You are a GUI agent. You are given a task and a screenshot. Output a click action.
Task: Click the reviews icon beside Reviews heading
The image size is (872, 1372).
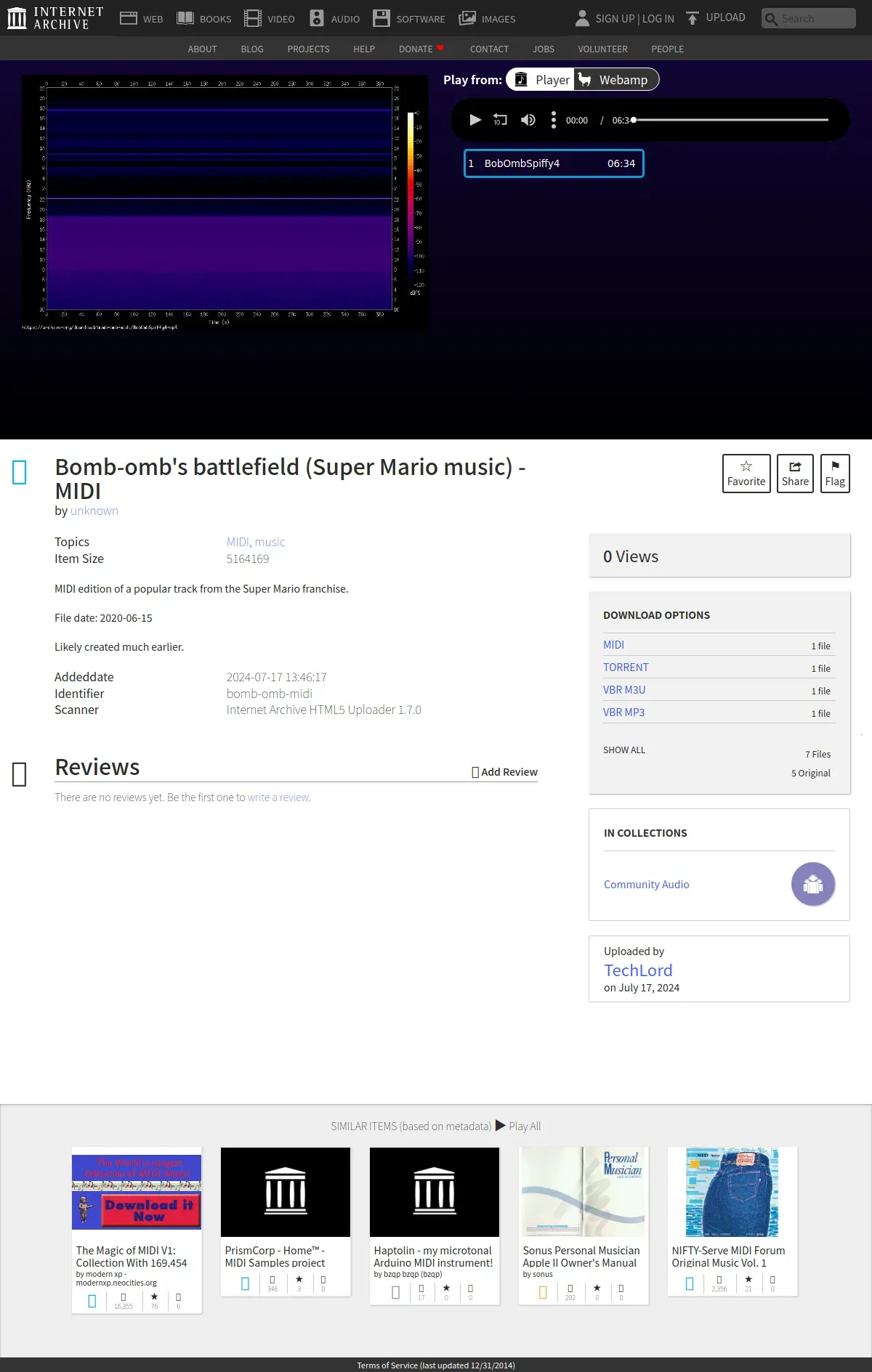tap(20, 774)
